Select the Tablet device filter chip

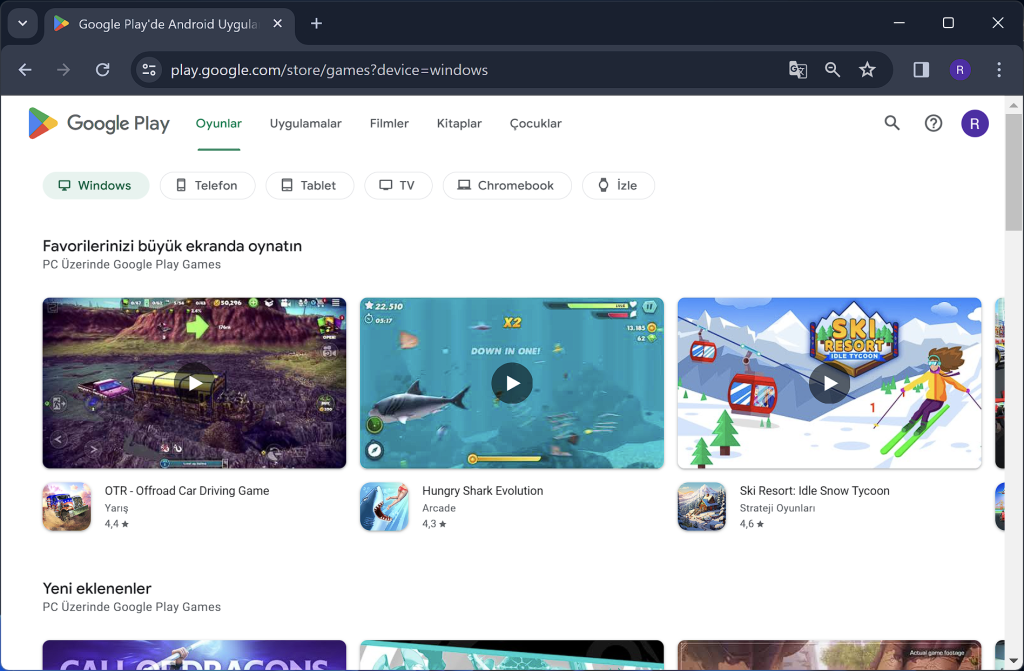[310, 186]
